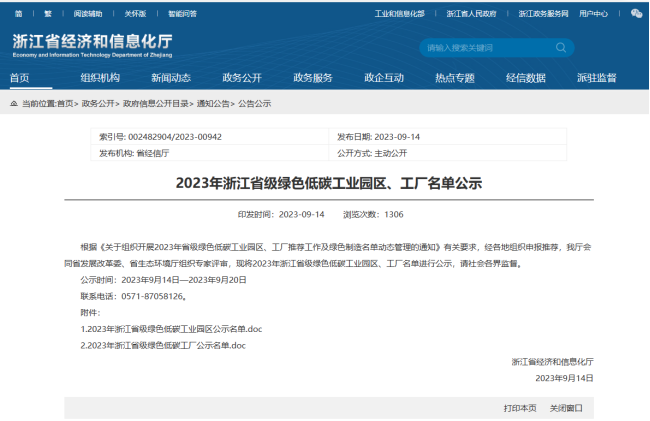The width and height of the screenshot is (650, 421).
Task: Switch to simplified Chinese 简
Action: click(x=19, y=14)
